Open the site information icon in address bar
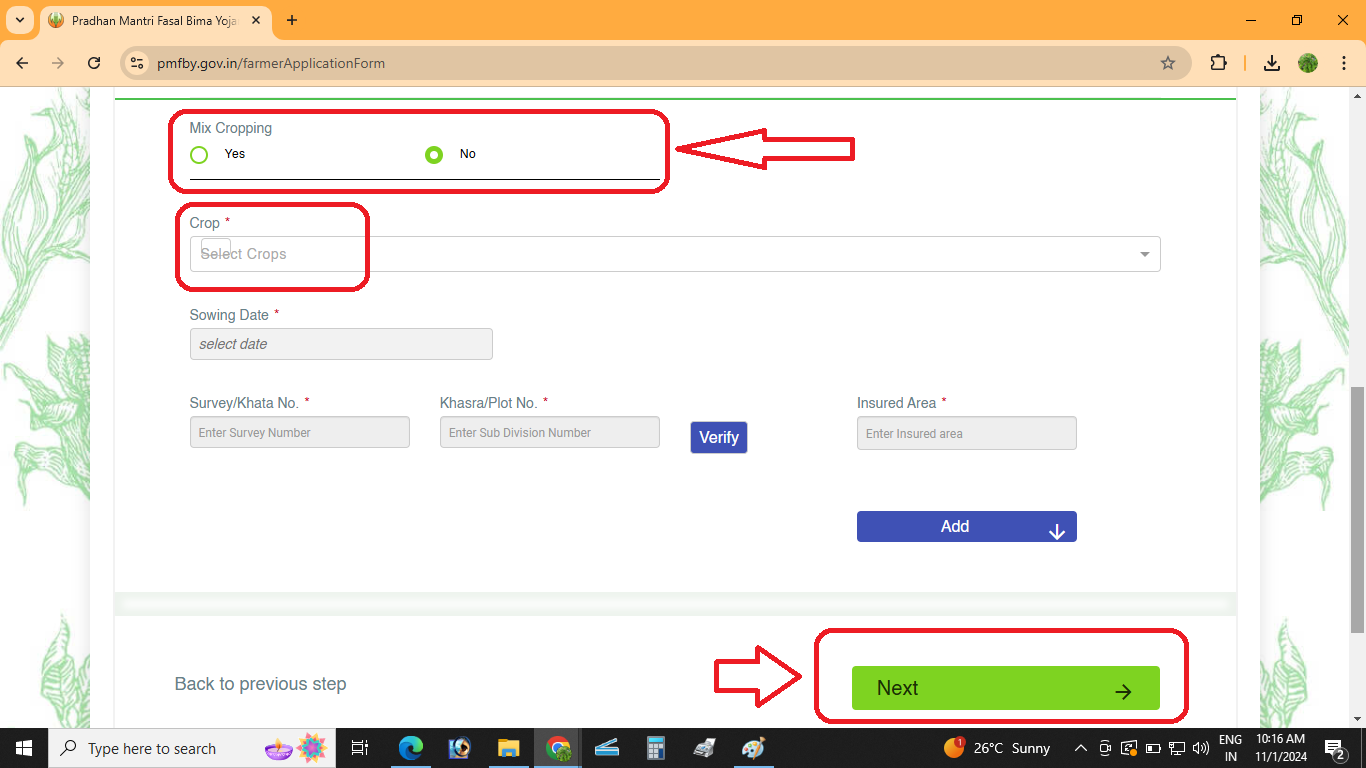1366x768 pixels. [136, 62]
